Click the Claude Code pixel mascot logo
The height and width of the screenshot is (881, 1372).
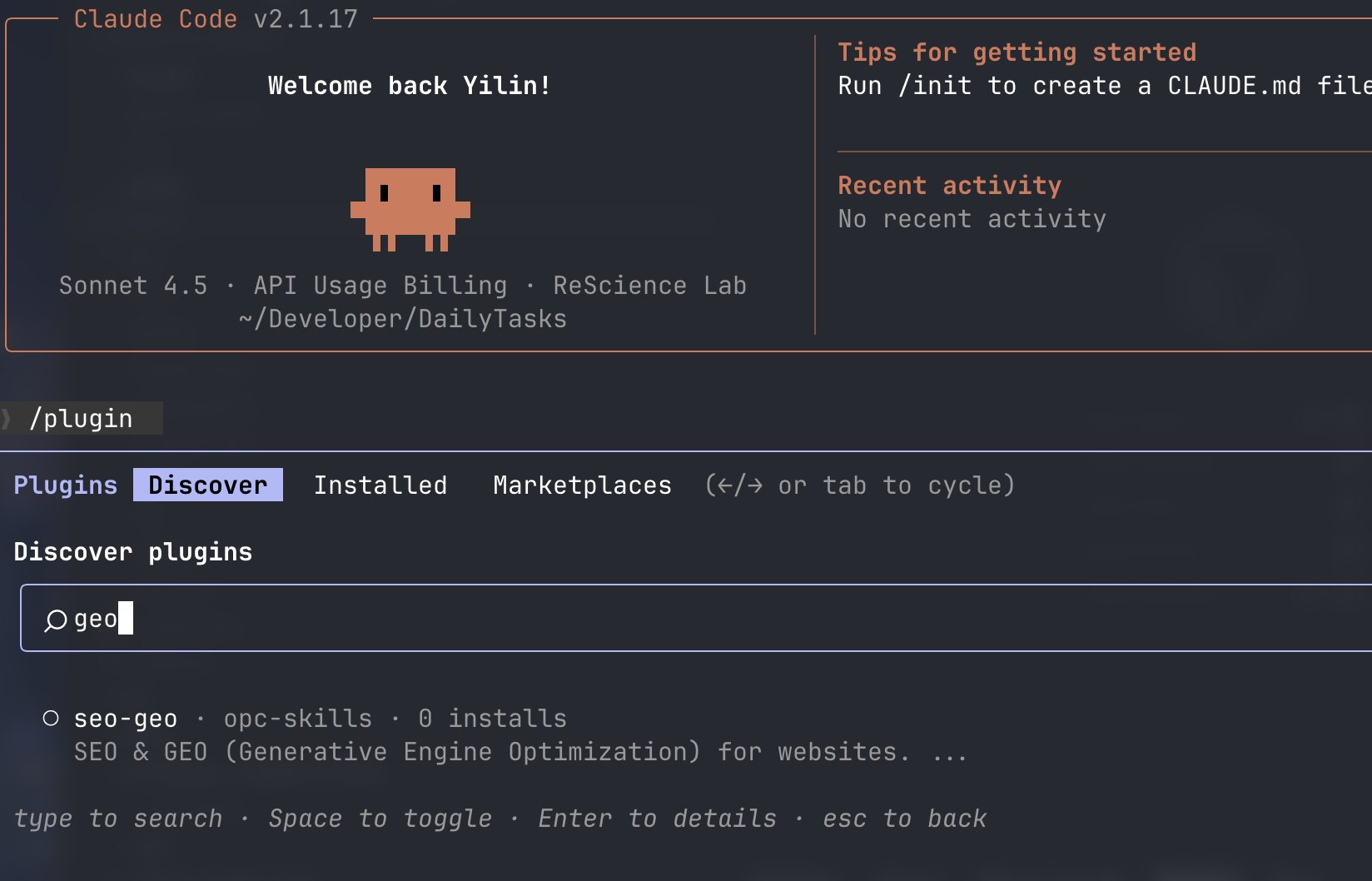(x=409, y=210)
